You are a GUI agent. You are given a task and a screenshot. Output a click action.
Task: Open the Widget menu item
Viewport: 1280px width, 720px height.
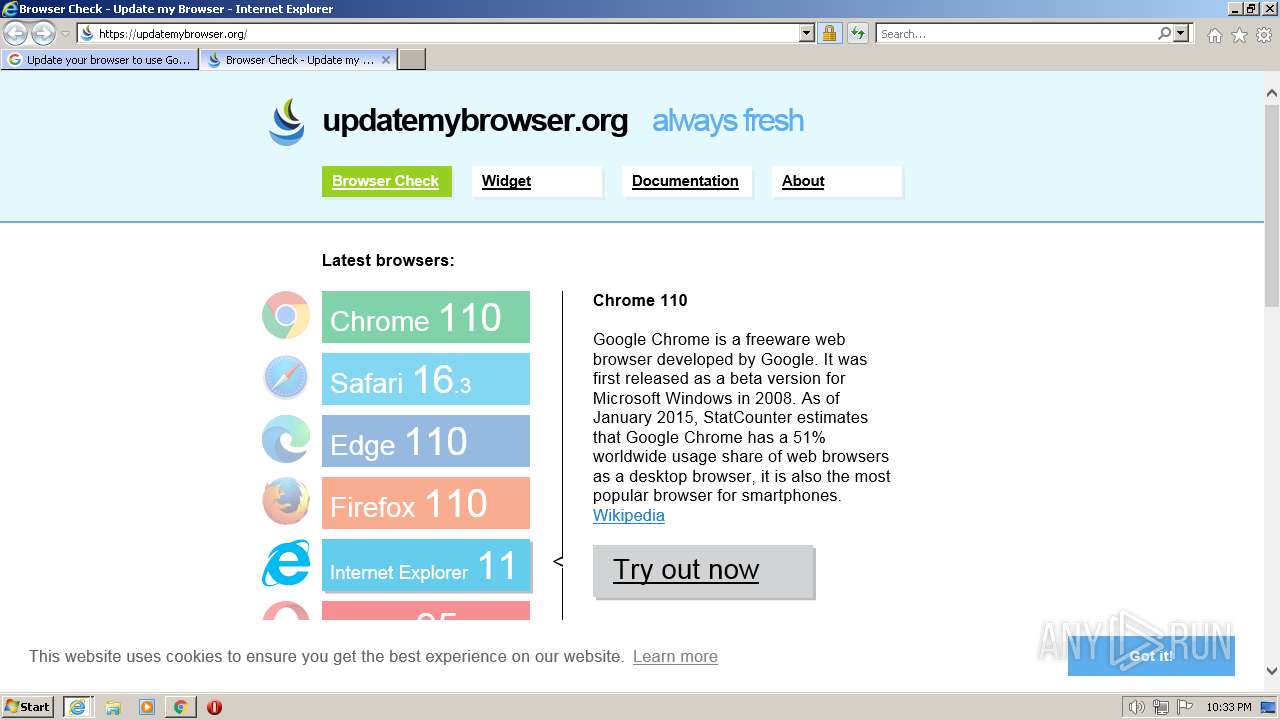click(537, 181)
